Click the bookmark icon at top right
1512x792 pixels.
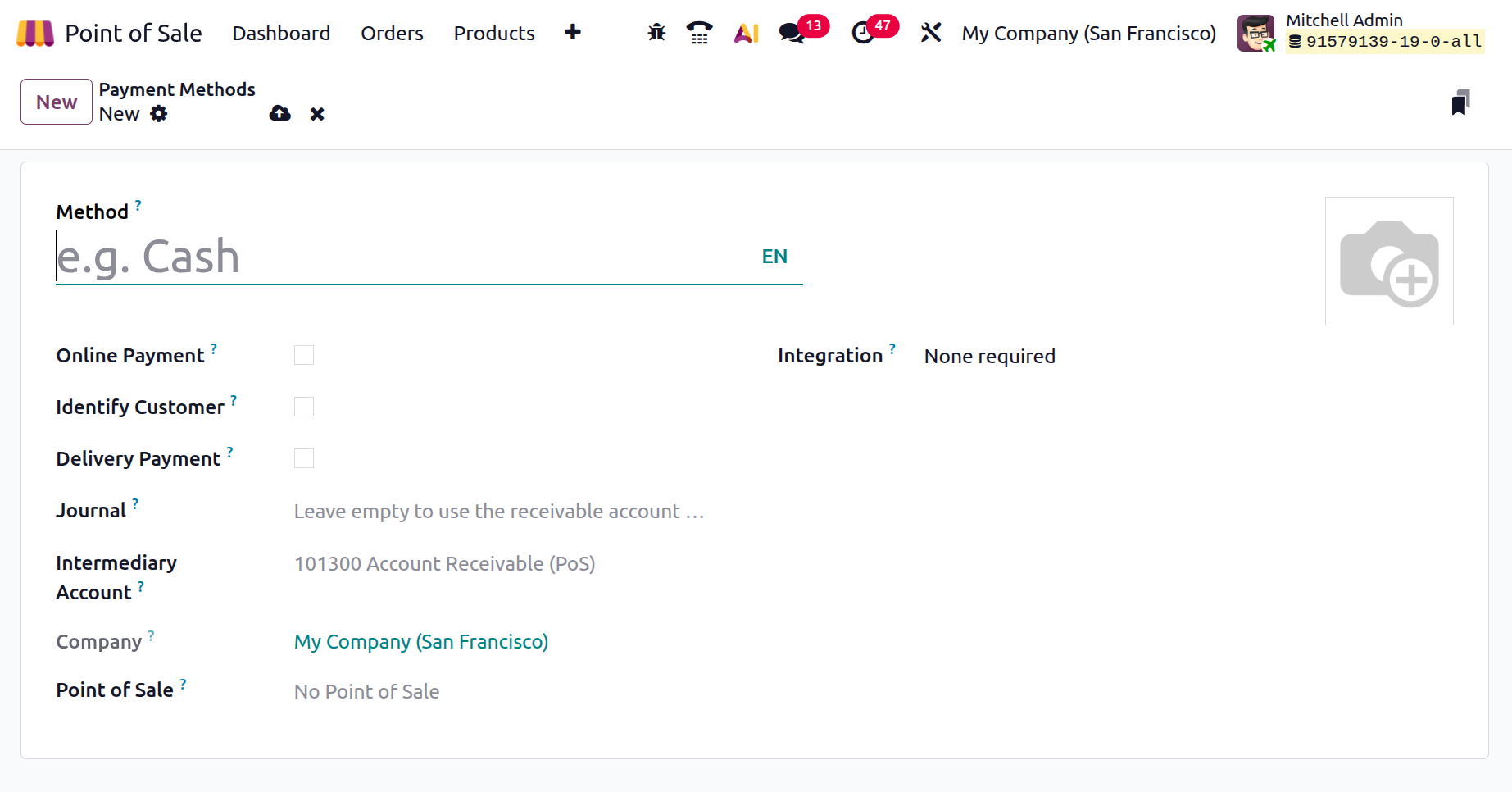click(x=1460, y=102)
